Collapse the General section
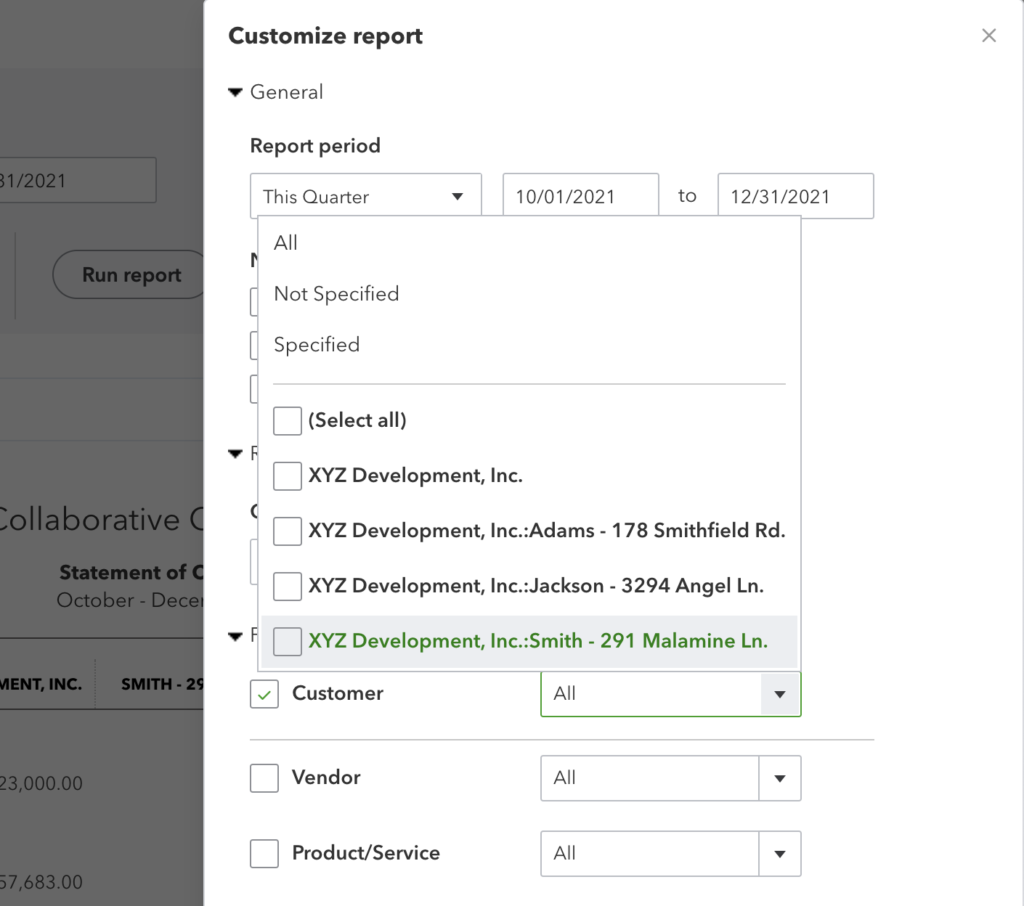Viewport: 1024px width, 906px height. tap(236, 93)
